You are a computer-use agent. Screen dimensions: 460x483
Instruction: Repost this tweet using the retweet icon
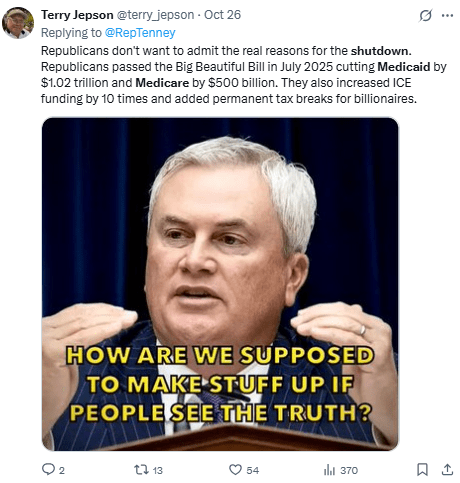(x=141, y=470)
